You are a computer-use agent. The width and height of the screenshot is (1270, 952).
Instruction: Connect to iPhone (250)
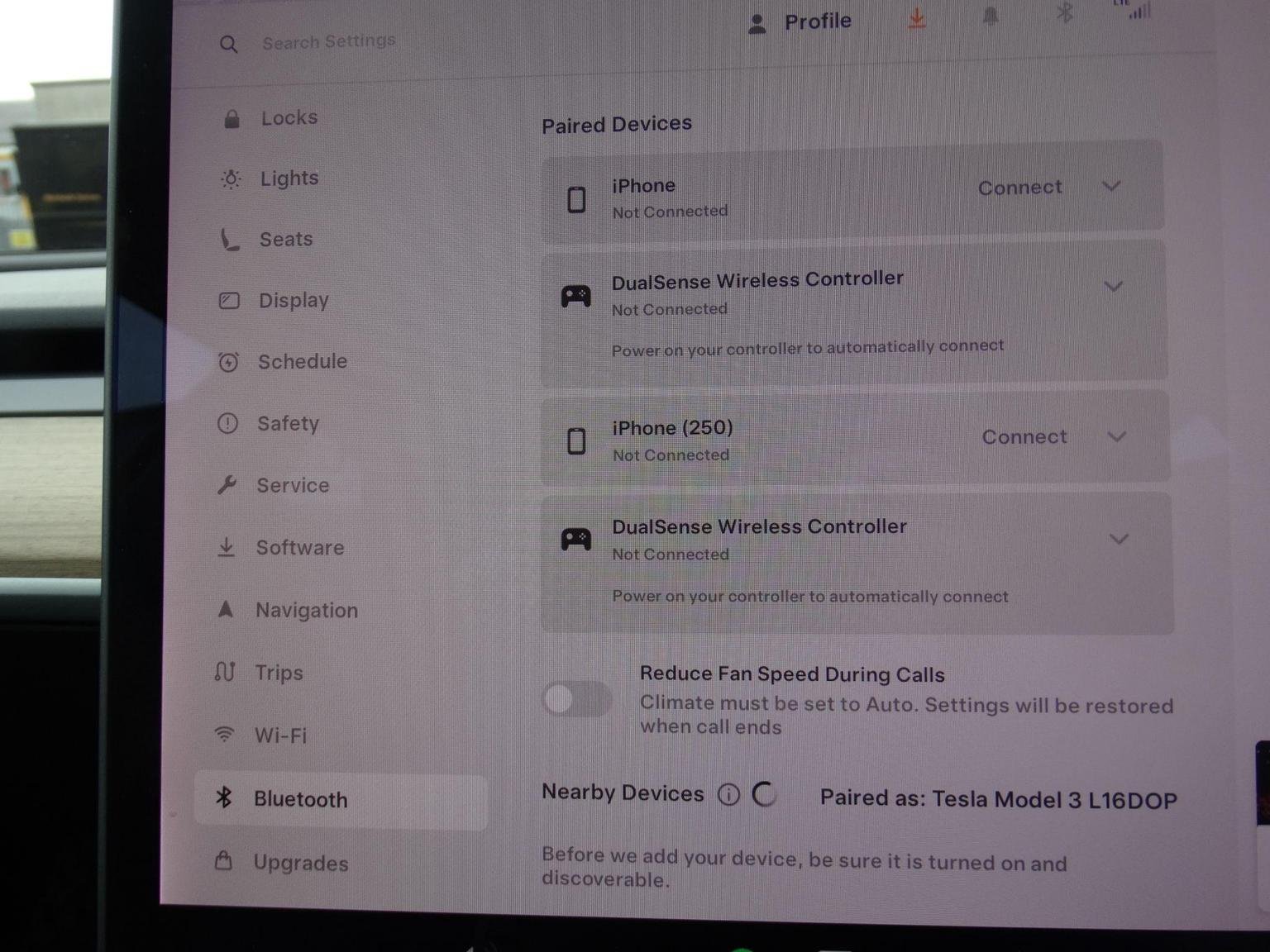(x=1024, y=437)
